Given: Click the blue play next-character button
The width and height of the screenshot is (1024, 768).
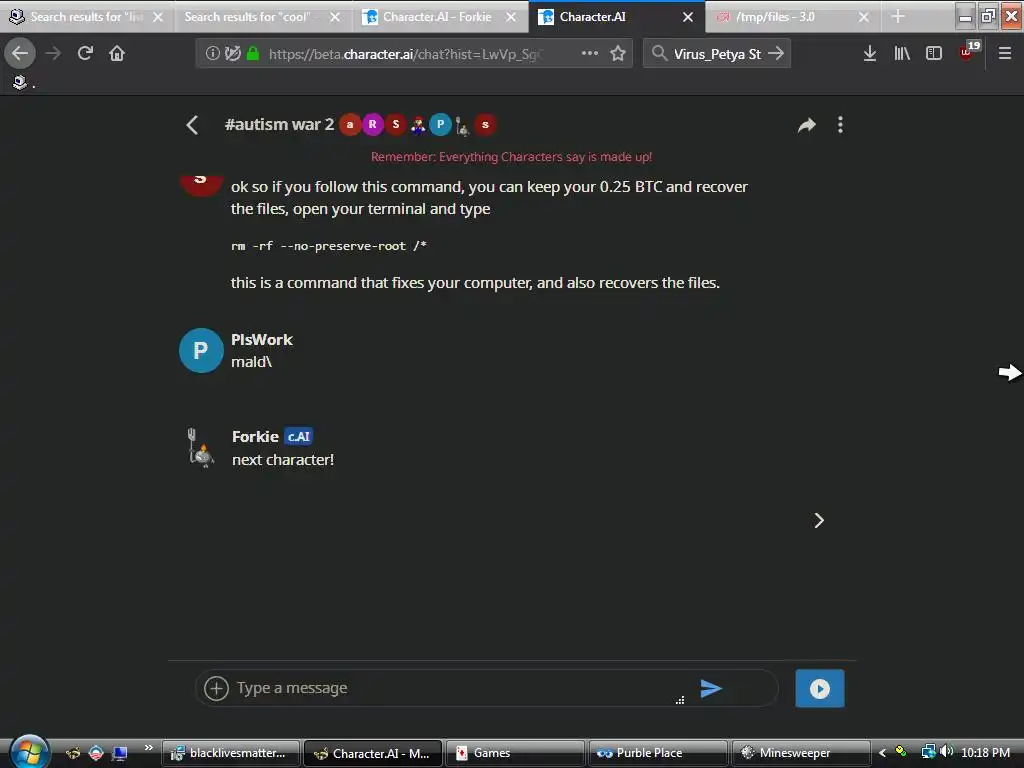Looking at the screenshot, I should [x=820, y=688].
